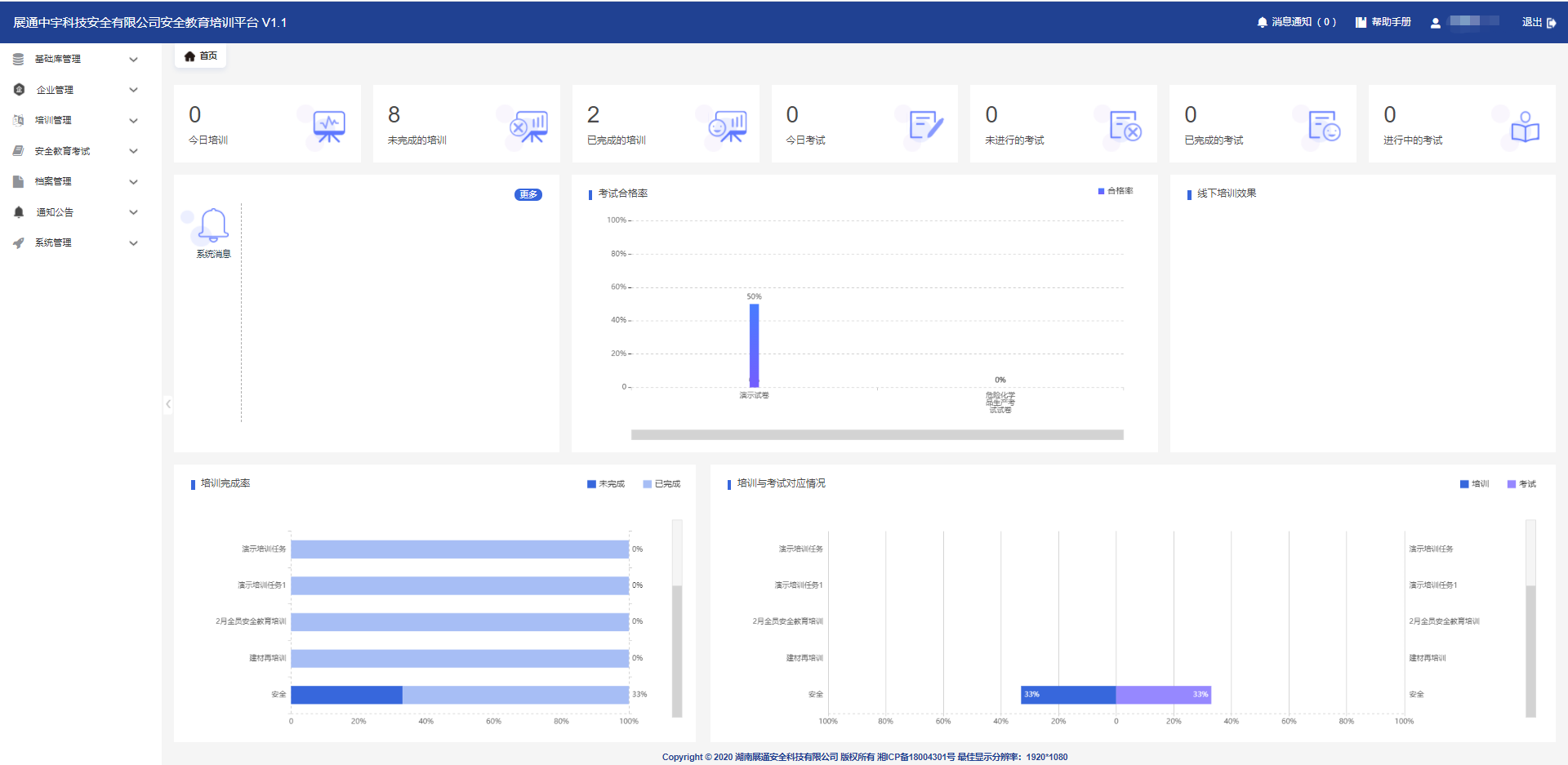Expand the 通知公告 chevron
Viewport: 1568px width, 765px height.
click(134, 212)
